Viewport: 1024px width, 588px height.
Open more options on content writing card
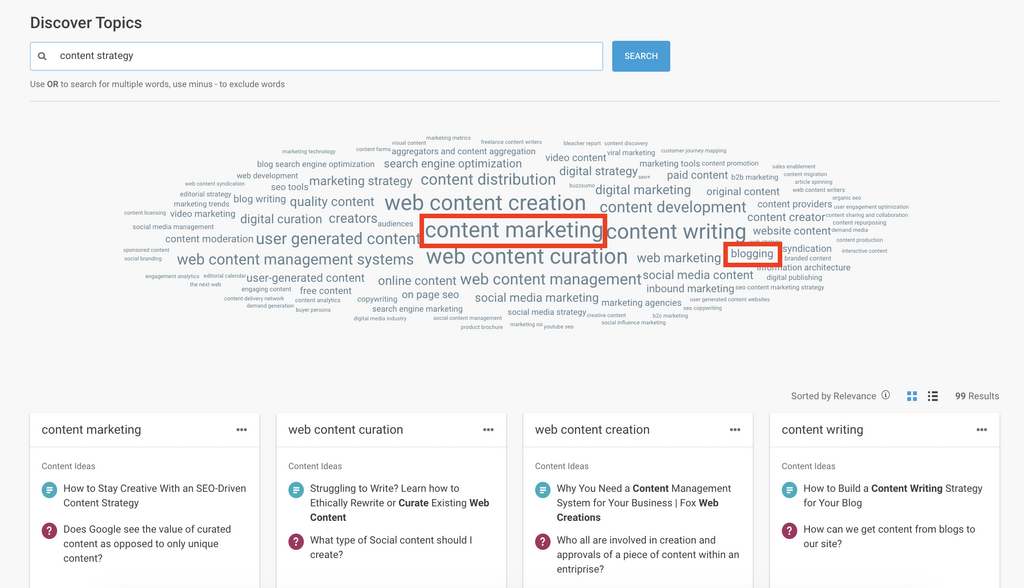point(981,430)
